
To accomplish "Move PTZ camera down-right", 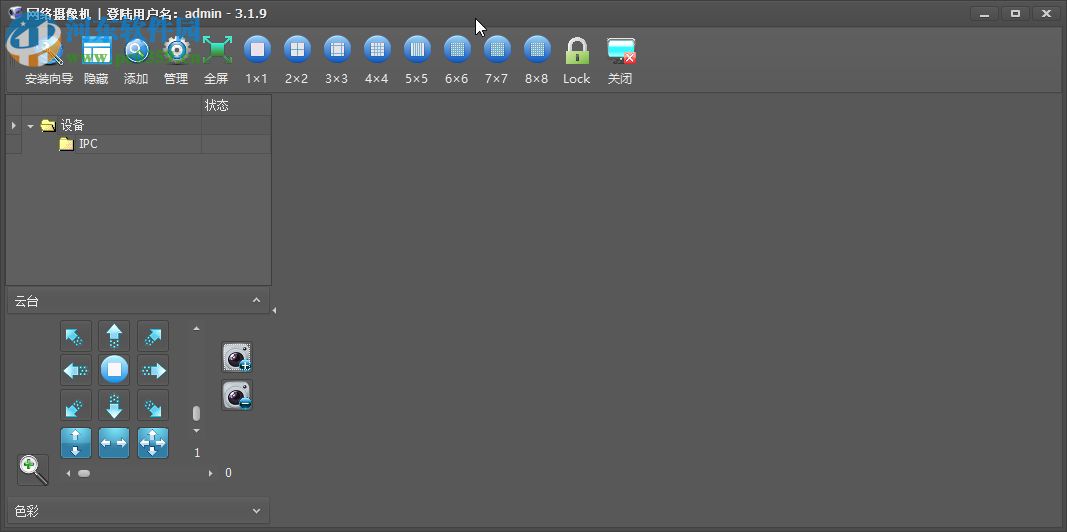I will (153, 406).
